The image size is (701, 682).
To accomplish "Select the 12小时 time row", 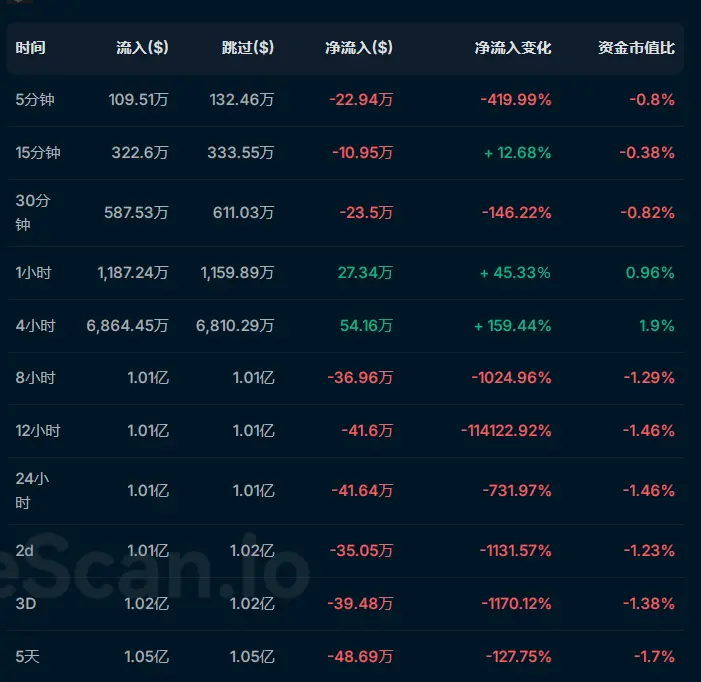I will click(x=346, y=431).
